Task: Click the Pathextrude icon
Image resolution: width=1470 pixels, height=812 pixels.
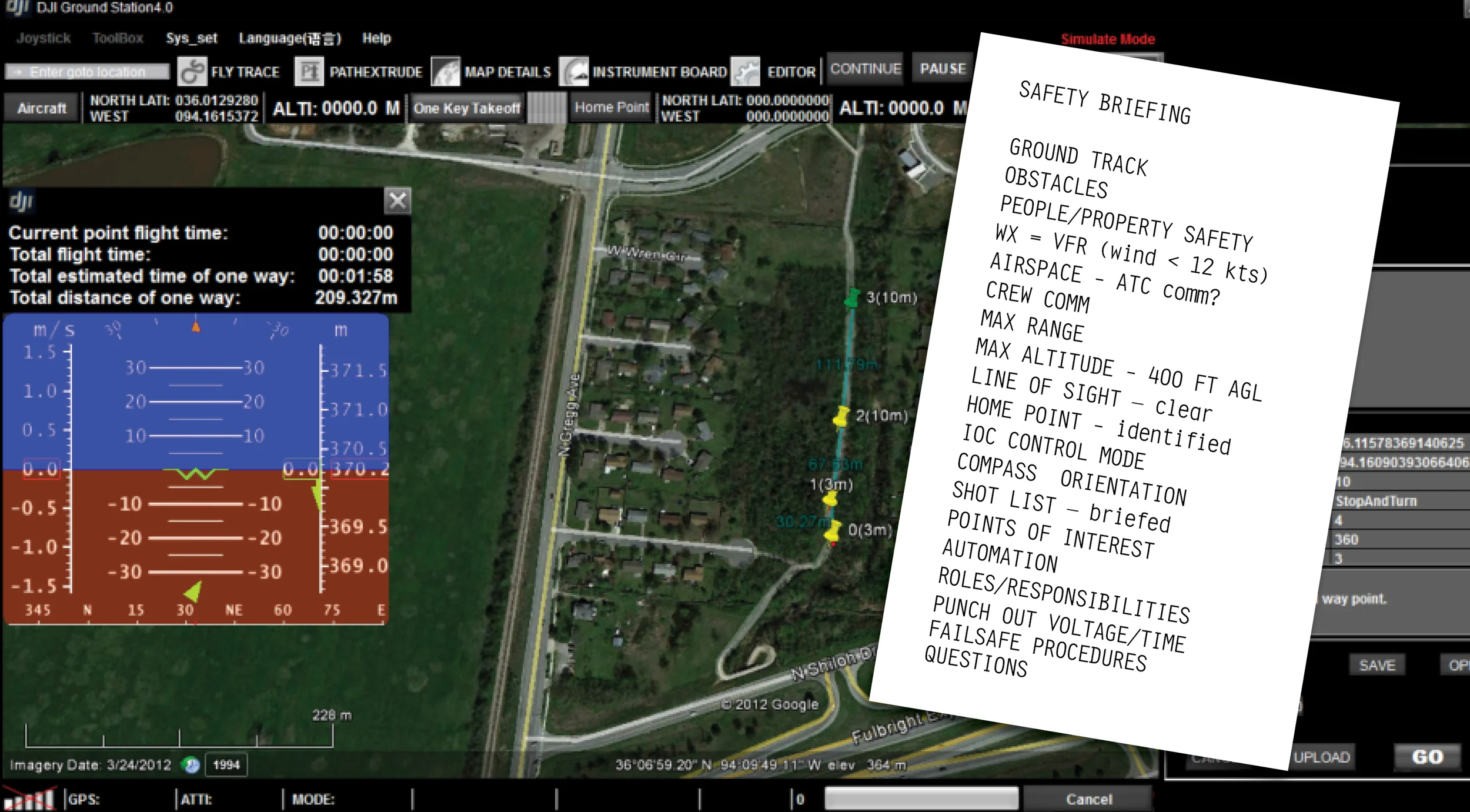Action: (309, 72)
